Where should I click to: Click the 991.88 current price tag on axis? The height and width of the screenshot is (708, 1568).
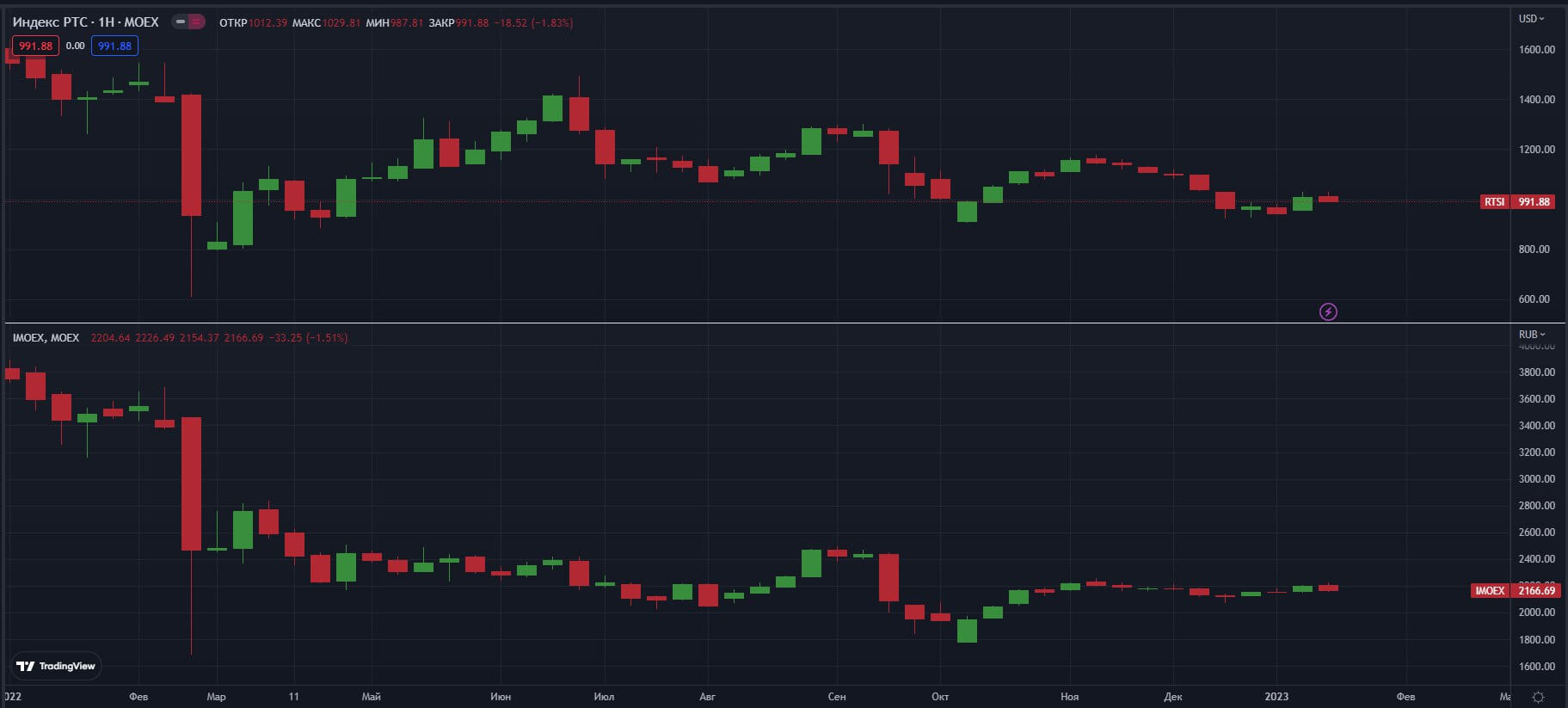[x=1534, y=201]
